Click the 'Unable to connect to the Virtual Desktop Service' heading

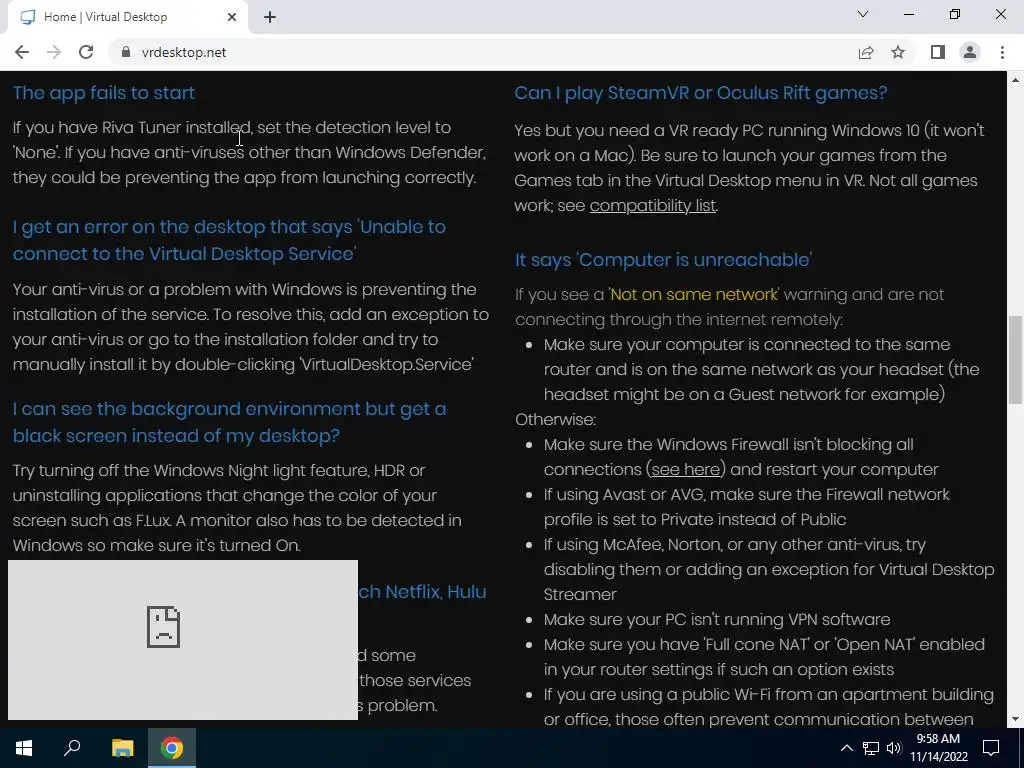(x=229, y=240)
